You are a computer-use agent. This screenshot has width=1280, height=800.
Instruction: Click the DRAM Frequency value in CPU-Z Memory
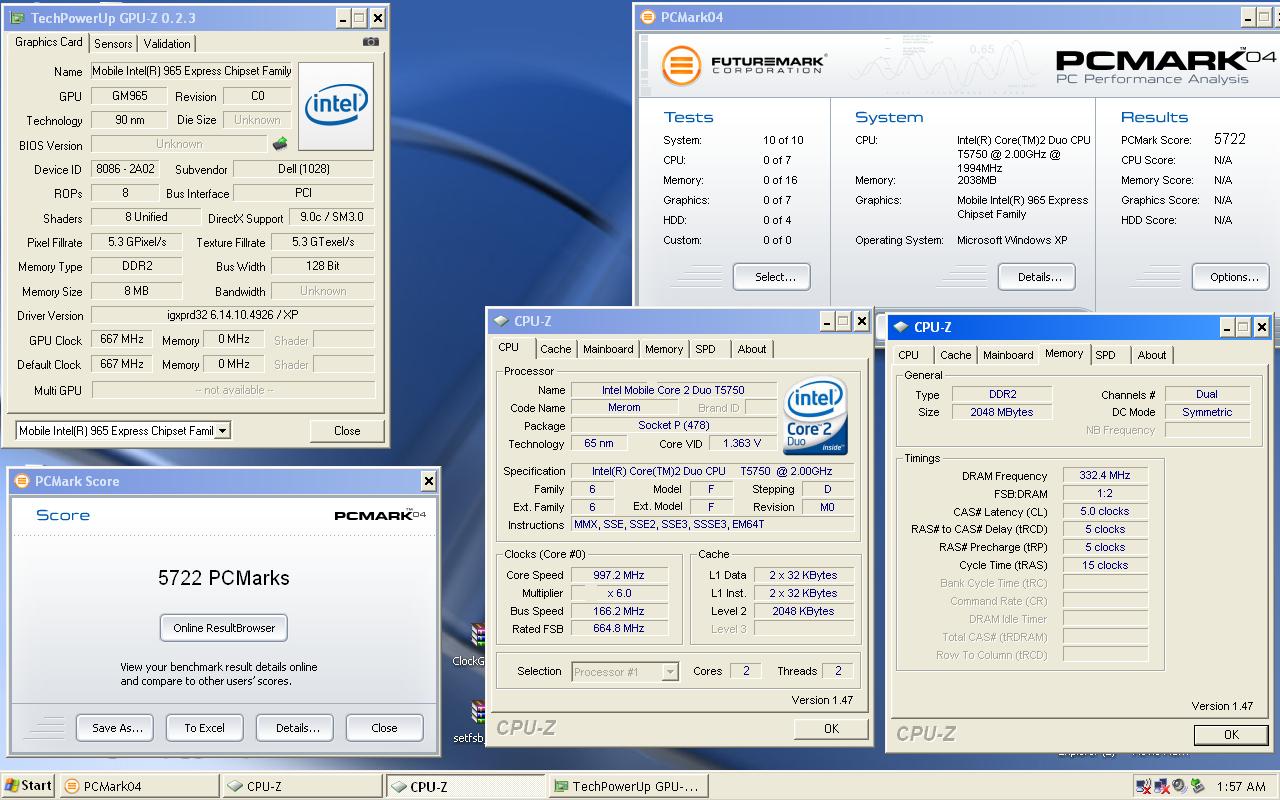[x=1105, y=476]
